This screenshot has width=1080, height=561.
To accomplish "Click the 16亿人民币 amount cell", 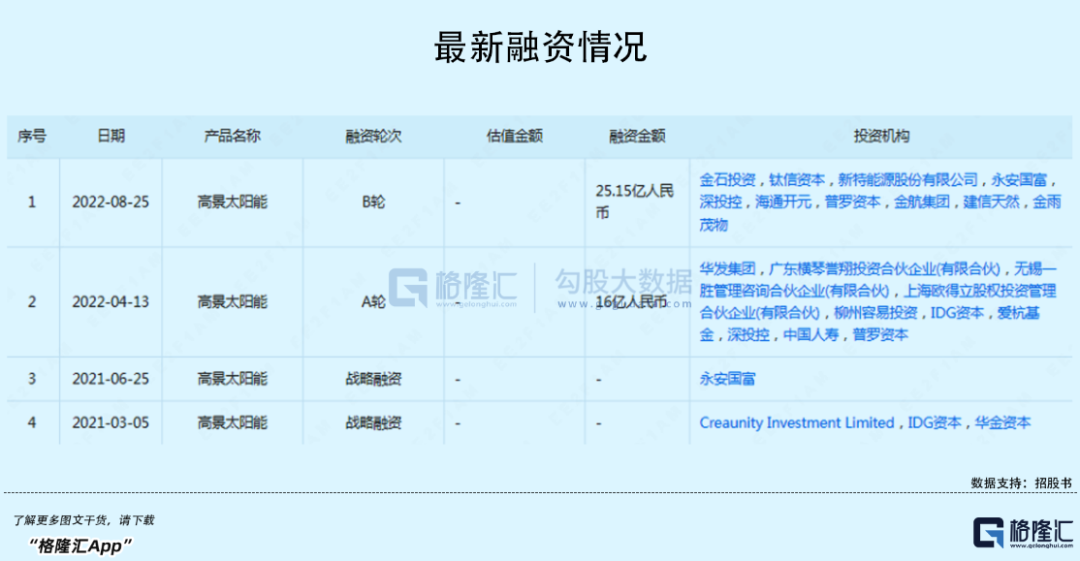I will (631, 302).
